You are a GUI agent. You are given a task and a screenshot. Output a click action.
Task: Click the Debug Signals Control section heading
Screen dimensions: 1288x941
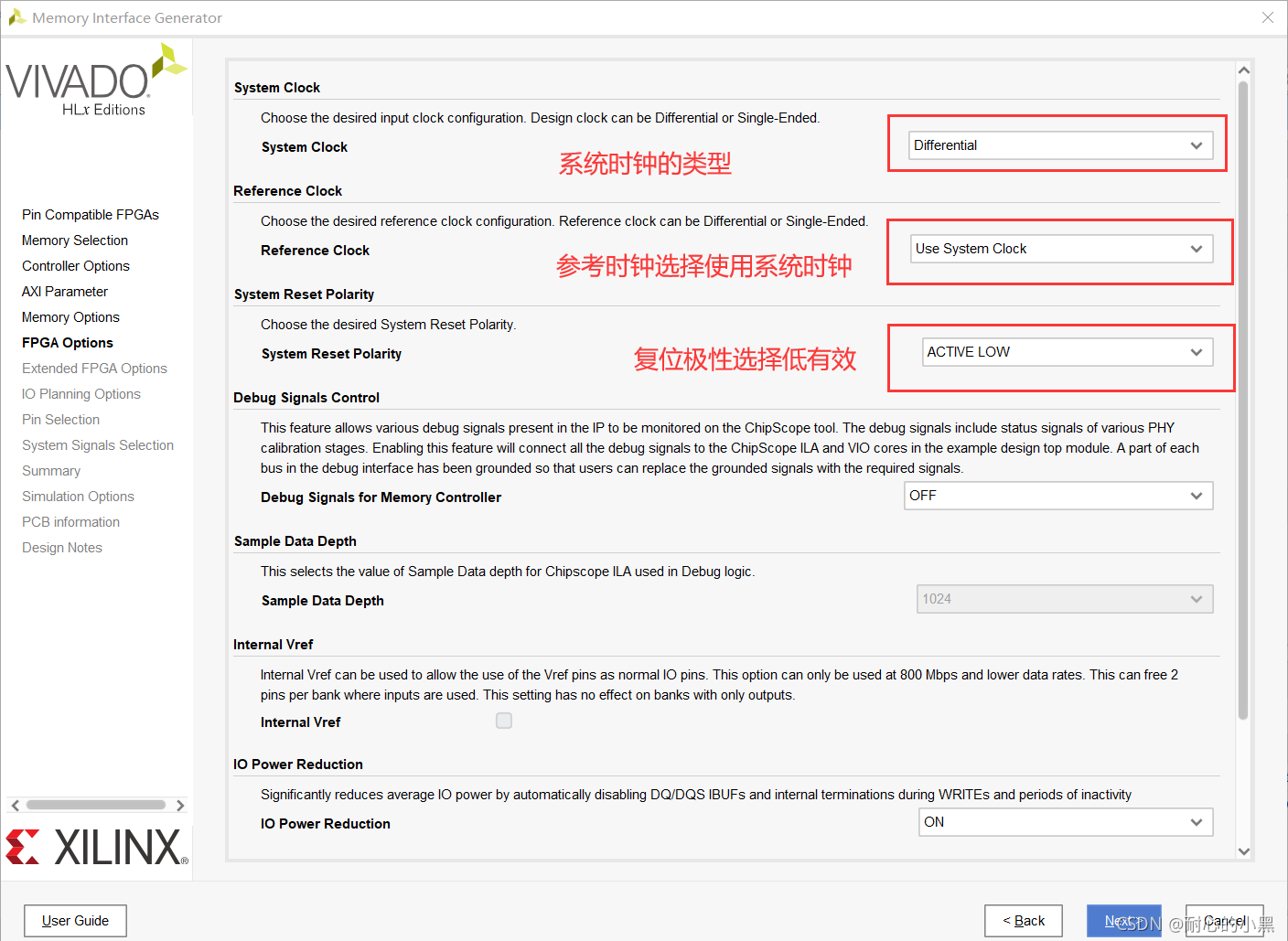pyautogui.click(x=306, y=398)
